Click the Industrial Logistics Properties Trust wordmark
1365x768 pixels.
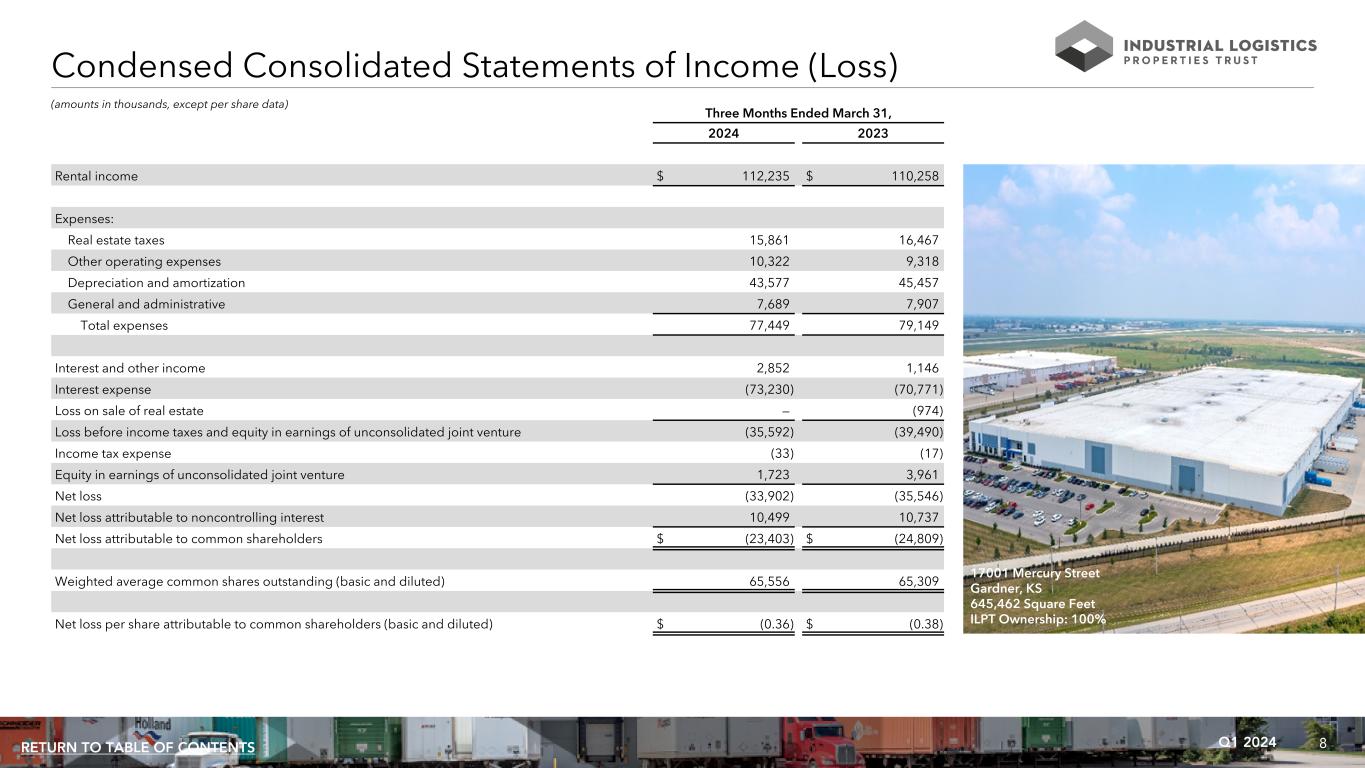tap(1220, 52)
